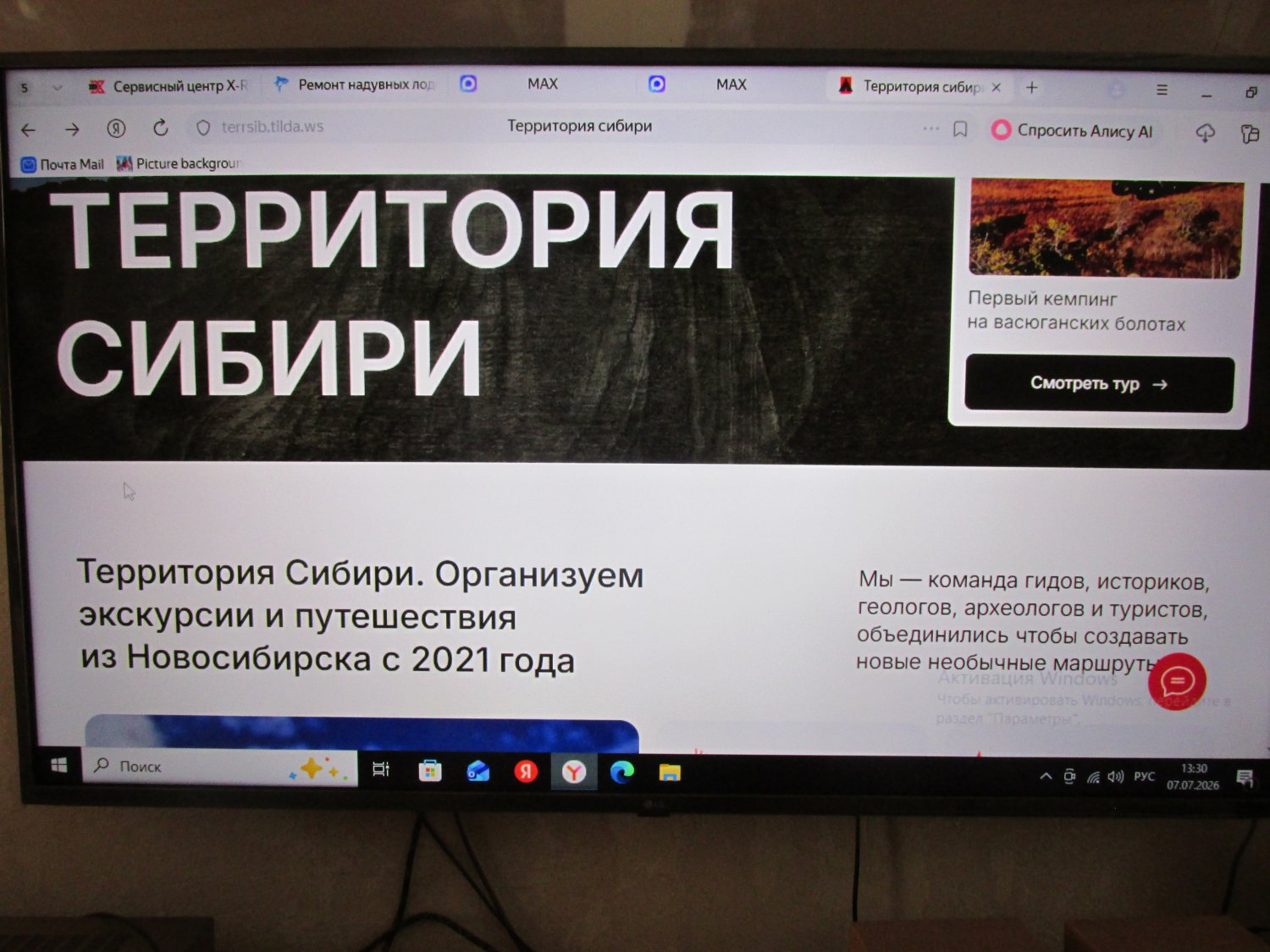
Task: Click the Поиск taskbar search field
Action: tap(220, 767)
